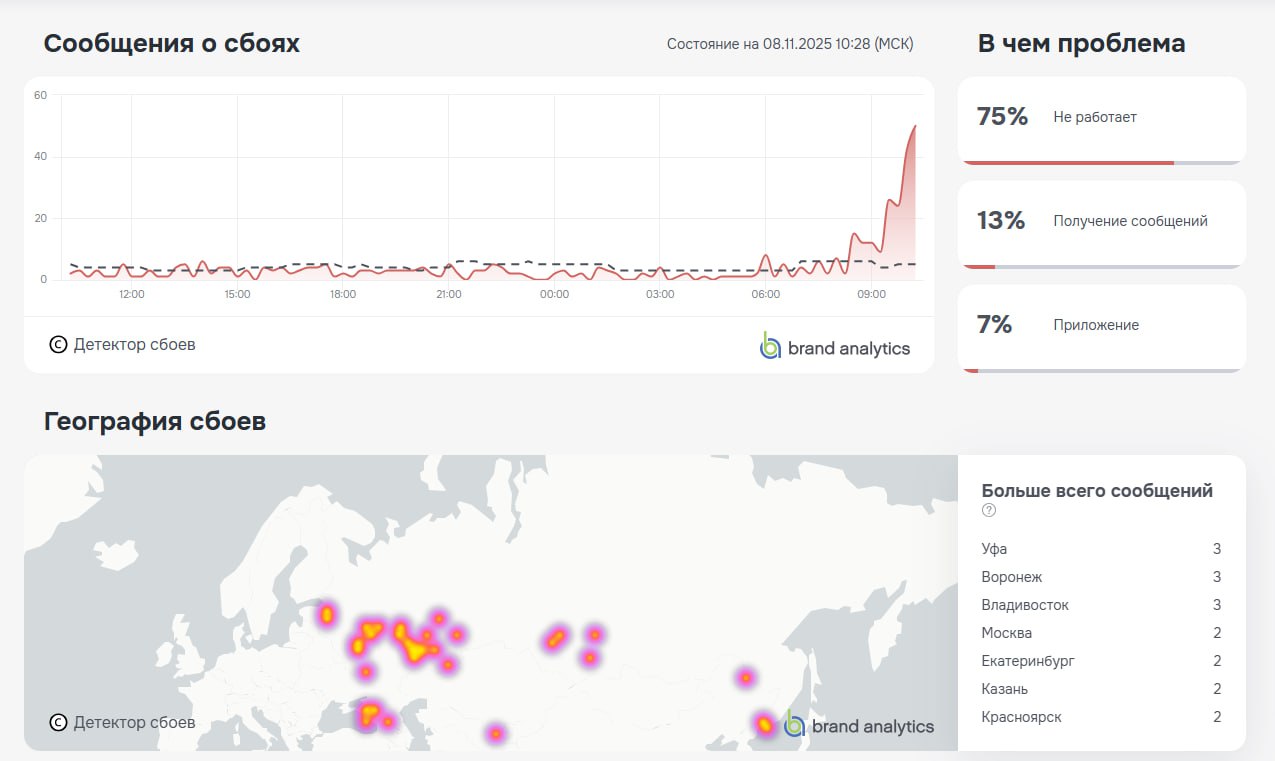Select the "Не работает" 75% problem card

1101,118
